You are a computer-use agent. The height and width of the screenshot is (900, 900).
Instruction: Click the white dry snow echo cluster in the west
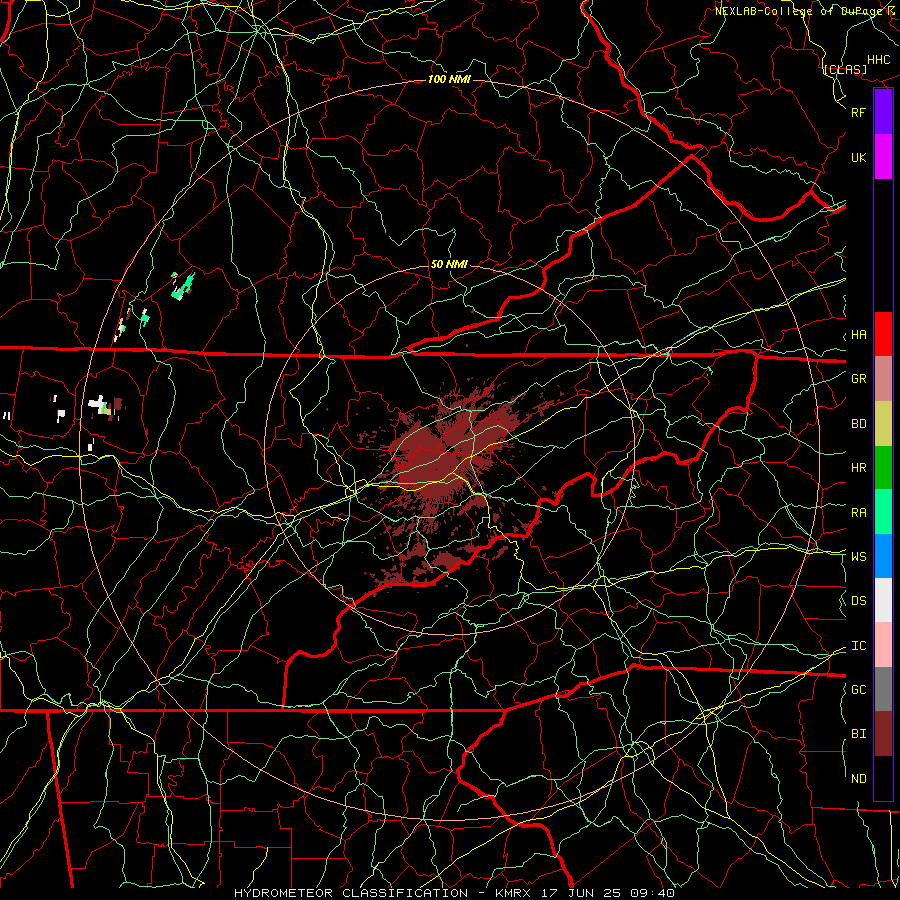[x=100, y=403]
